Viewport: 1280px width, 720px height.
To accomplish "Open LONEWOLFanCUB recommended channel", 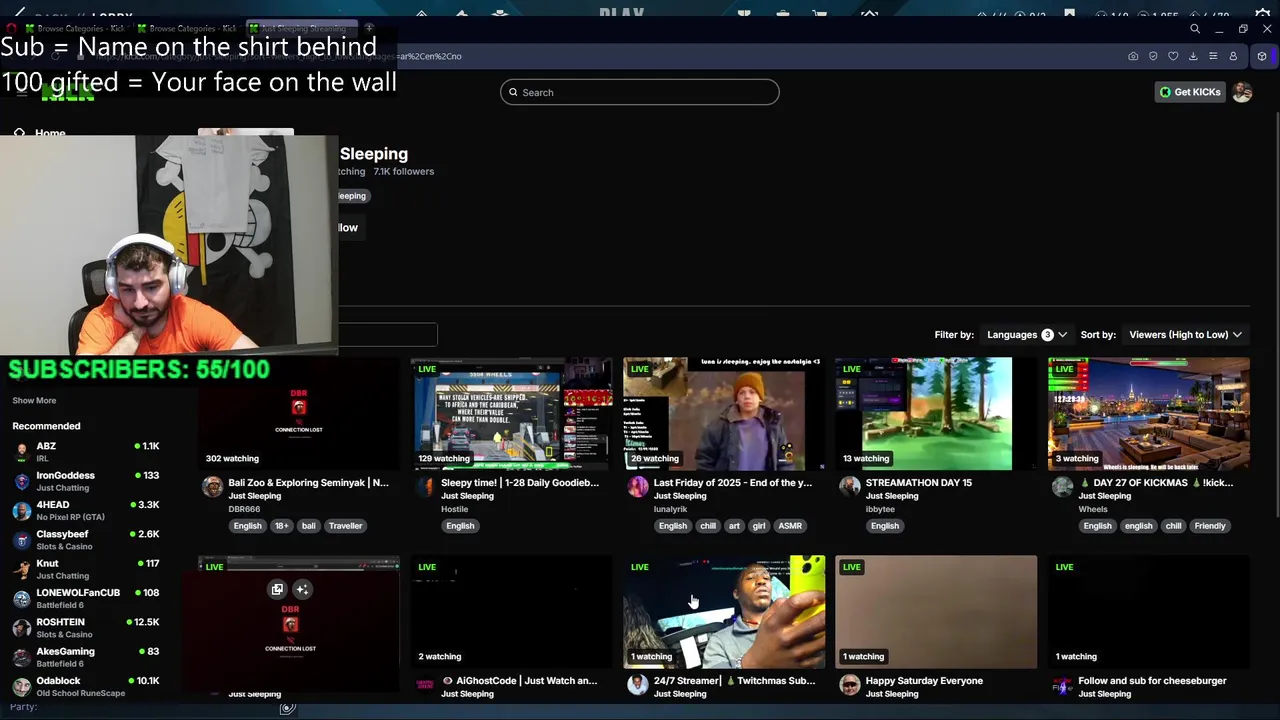I will click(85, 598).
